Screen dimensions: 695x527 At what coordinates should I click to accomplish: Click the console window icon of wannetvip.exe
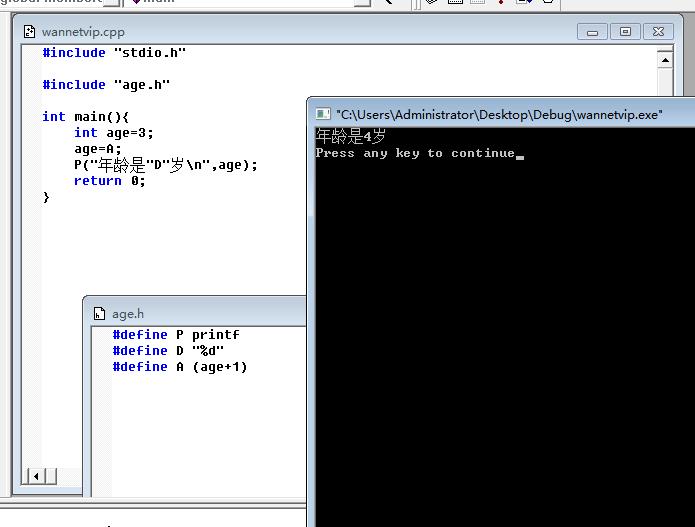point(323,114)
